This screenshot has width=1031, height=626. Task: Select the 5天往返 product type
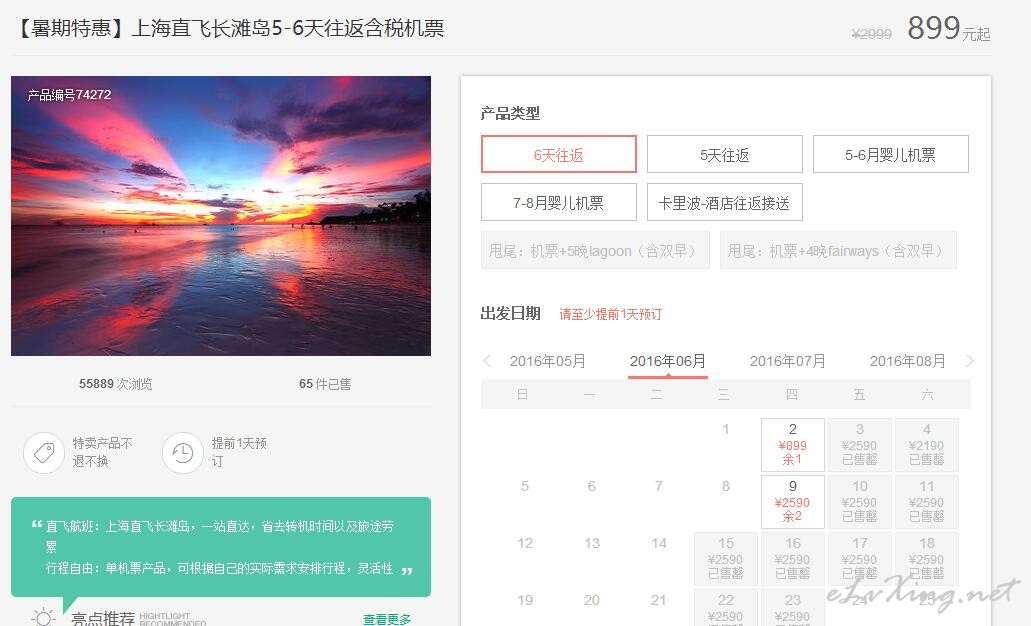click(x=725, y=155)
